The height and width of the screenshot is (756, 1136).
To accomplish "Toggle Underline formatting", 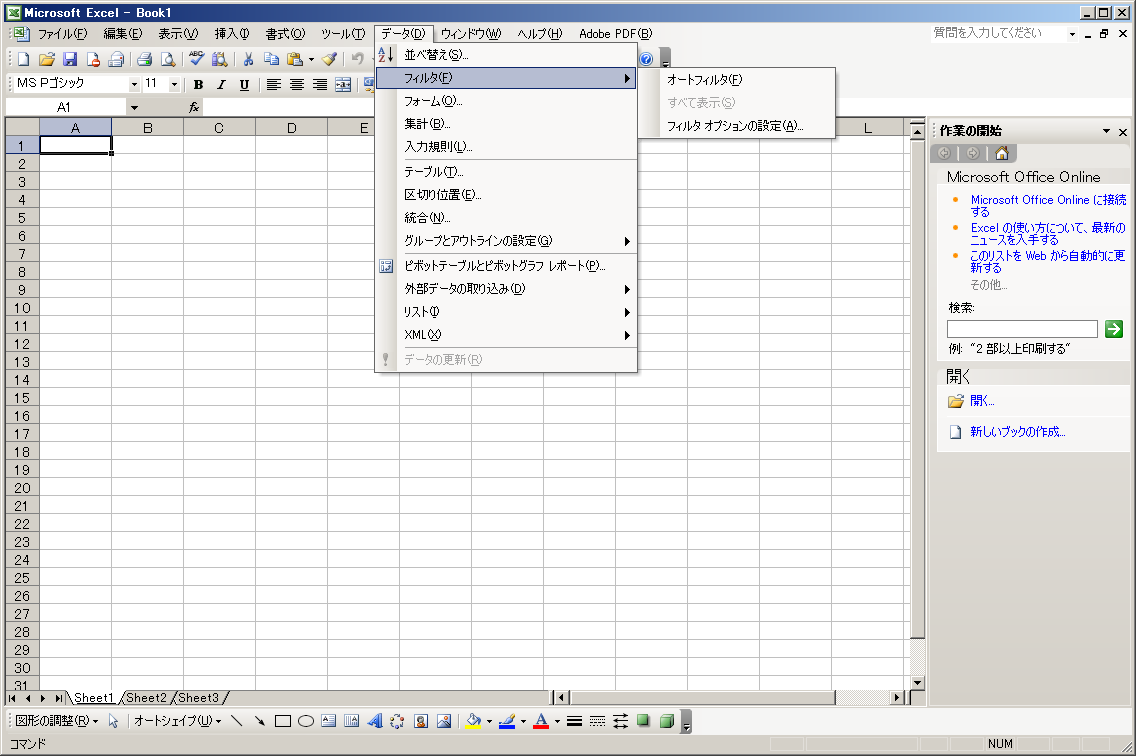I will (244, 85).
